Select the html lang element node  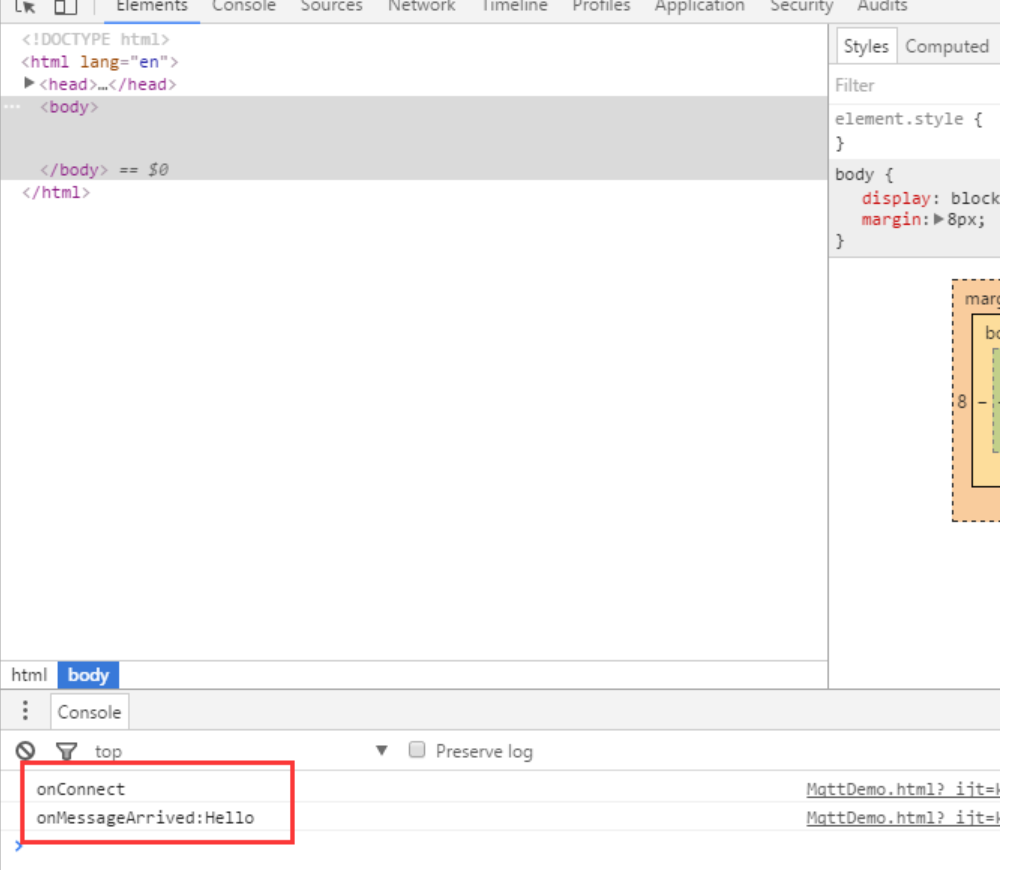click(100, 62)
